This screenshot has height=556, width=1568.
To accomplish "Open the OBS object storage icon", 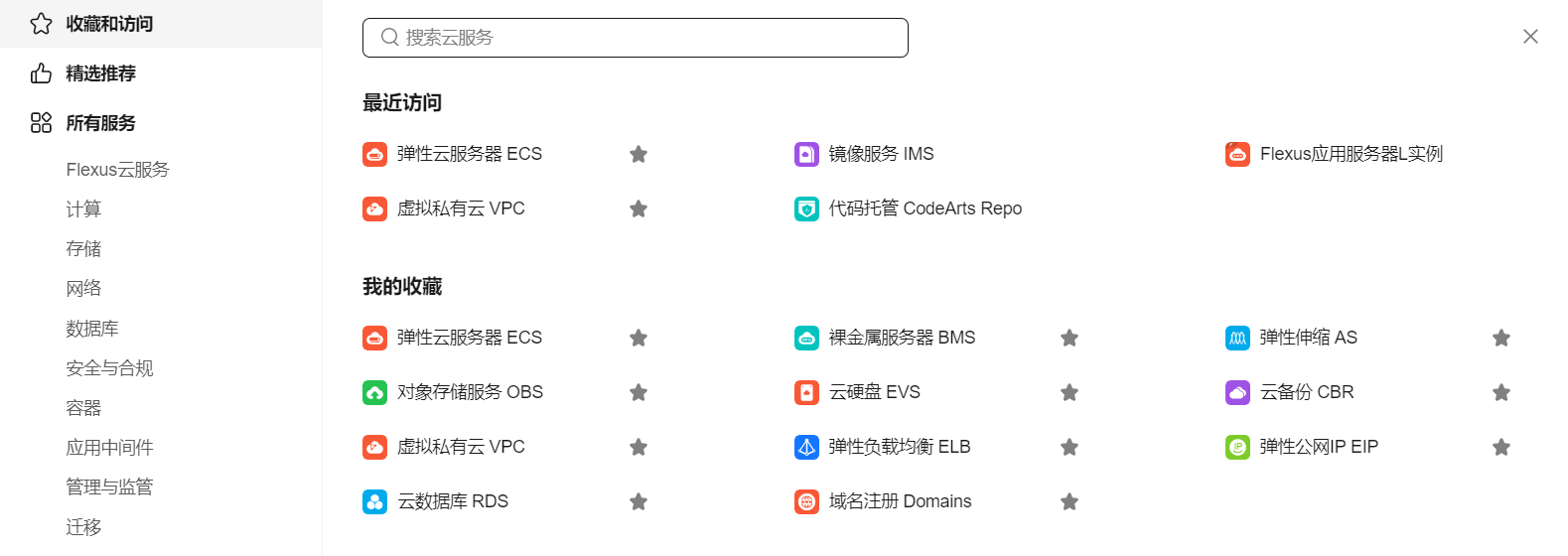I will [374, 392].
